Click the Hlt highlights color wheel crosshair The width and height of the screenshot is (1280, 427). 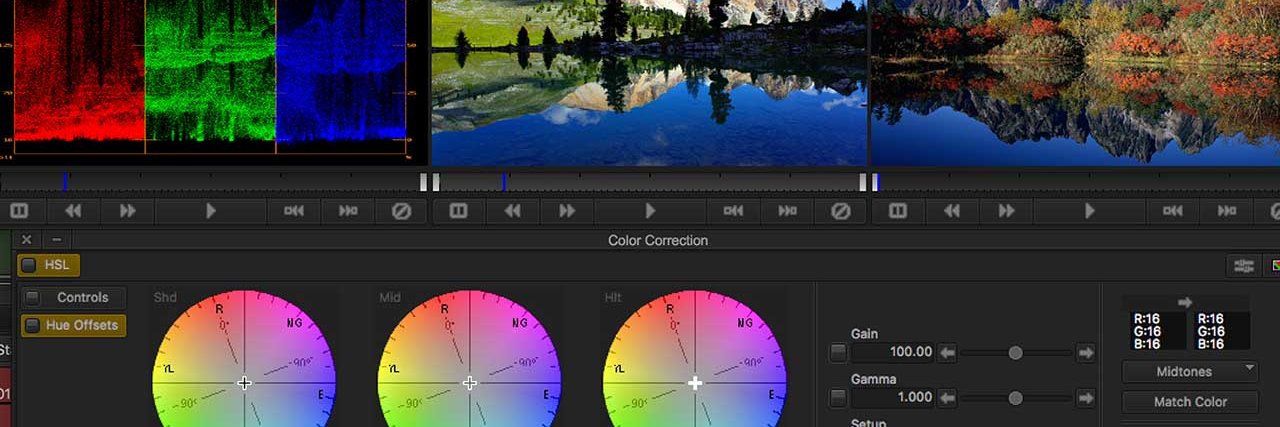coord(694,383)
